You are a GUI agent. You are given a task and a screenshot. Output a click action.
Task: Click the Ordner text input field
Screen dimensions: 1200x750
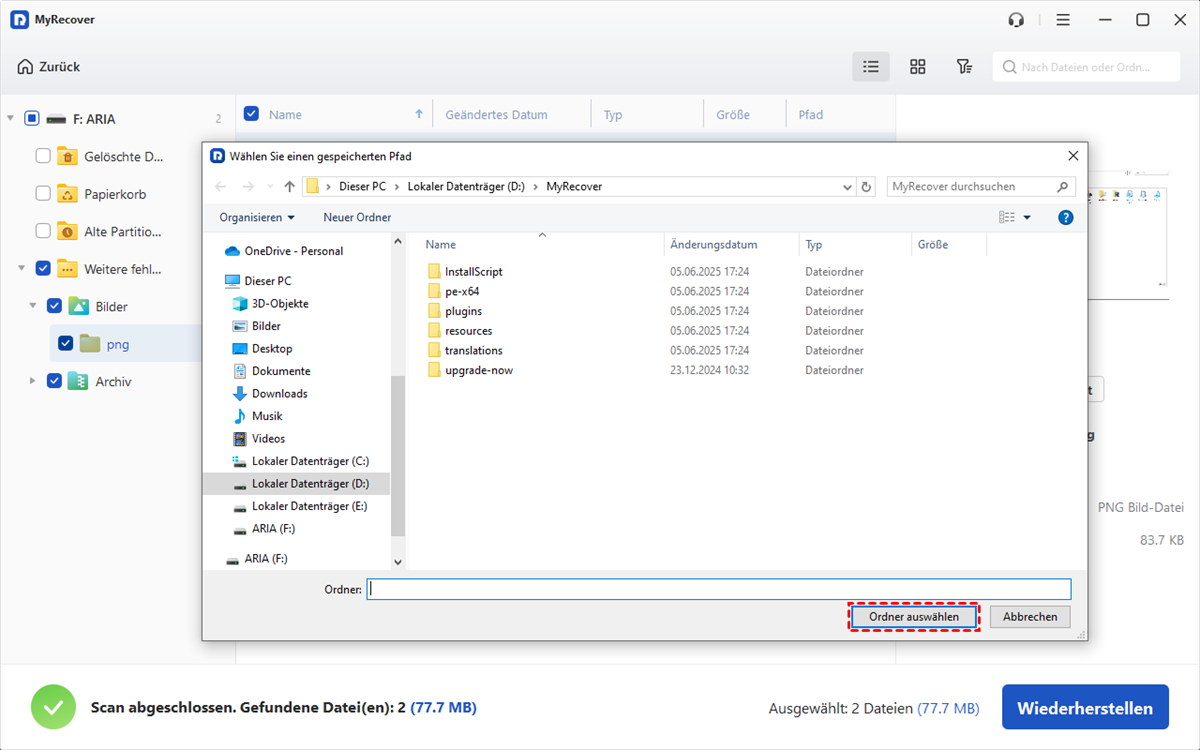[x=719, y=589]
